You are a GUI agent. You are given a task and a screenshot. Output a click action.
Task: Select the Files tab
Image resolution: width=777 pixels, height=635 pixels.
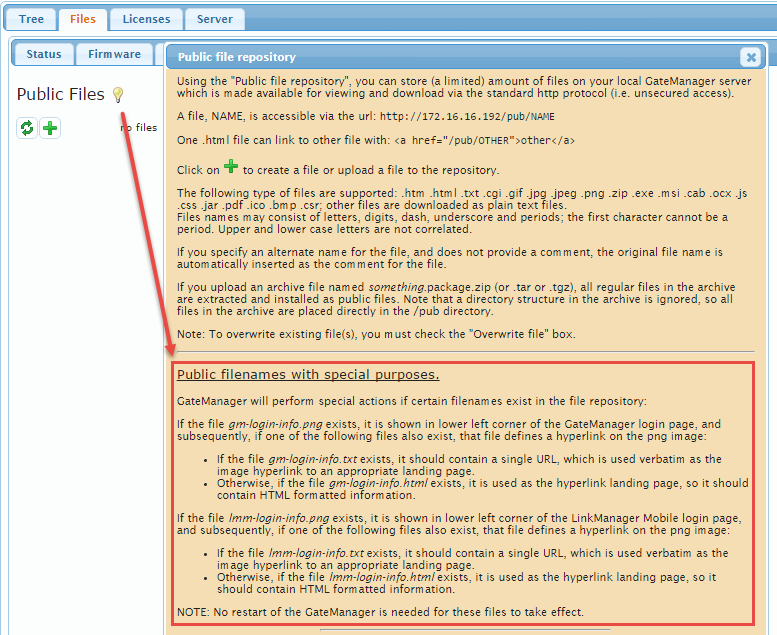tap(83, 19)
